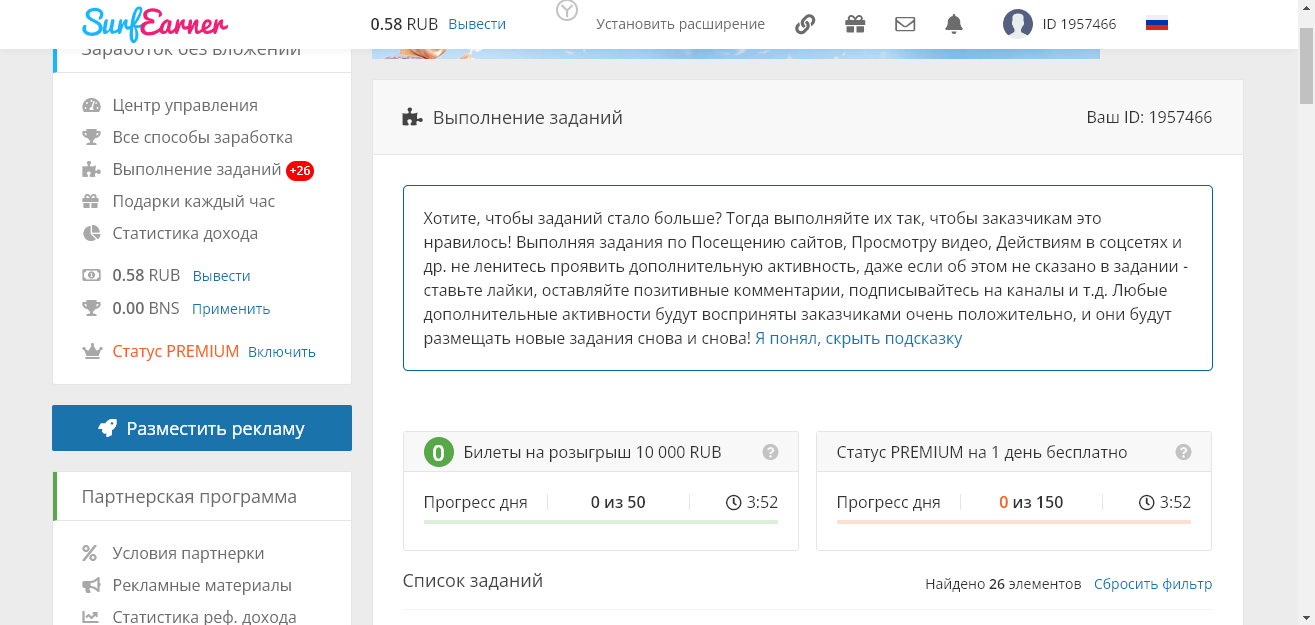Click Включить link for PREMIUM status
This screenshot has height=625, width=1315.
(282, 352)
